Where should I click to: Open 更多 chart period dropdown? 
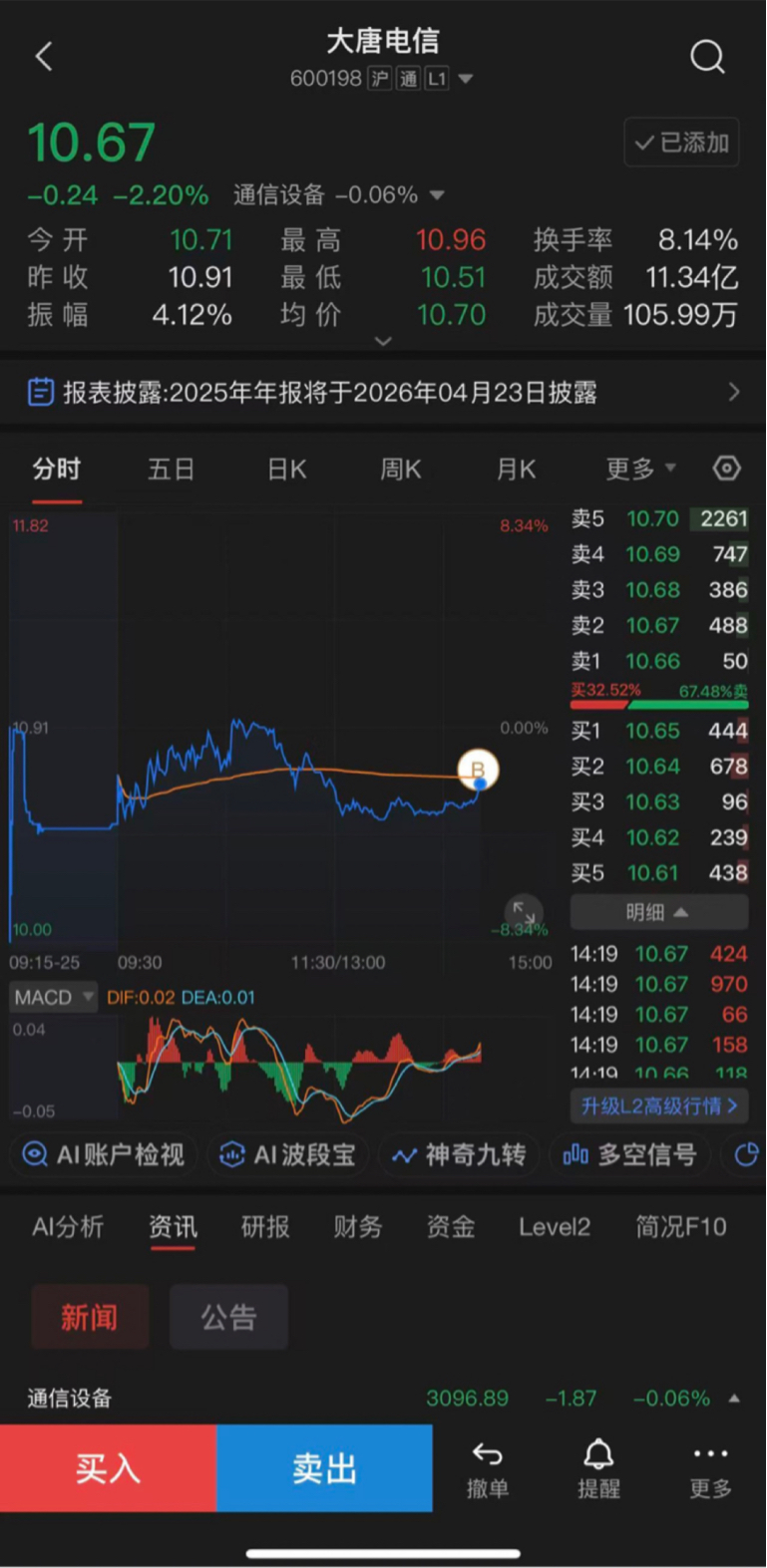click(x=640, y=469)
